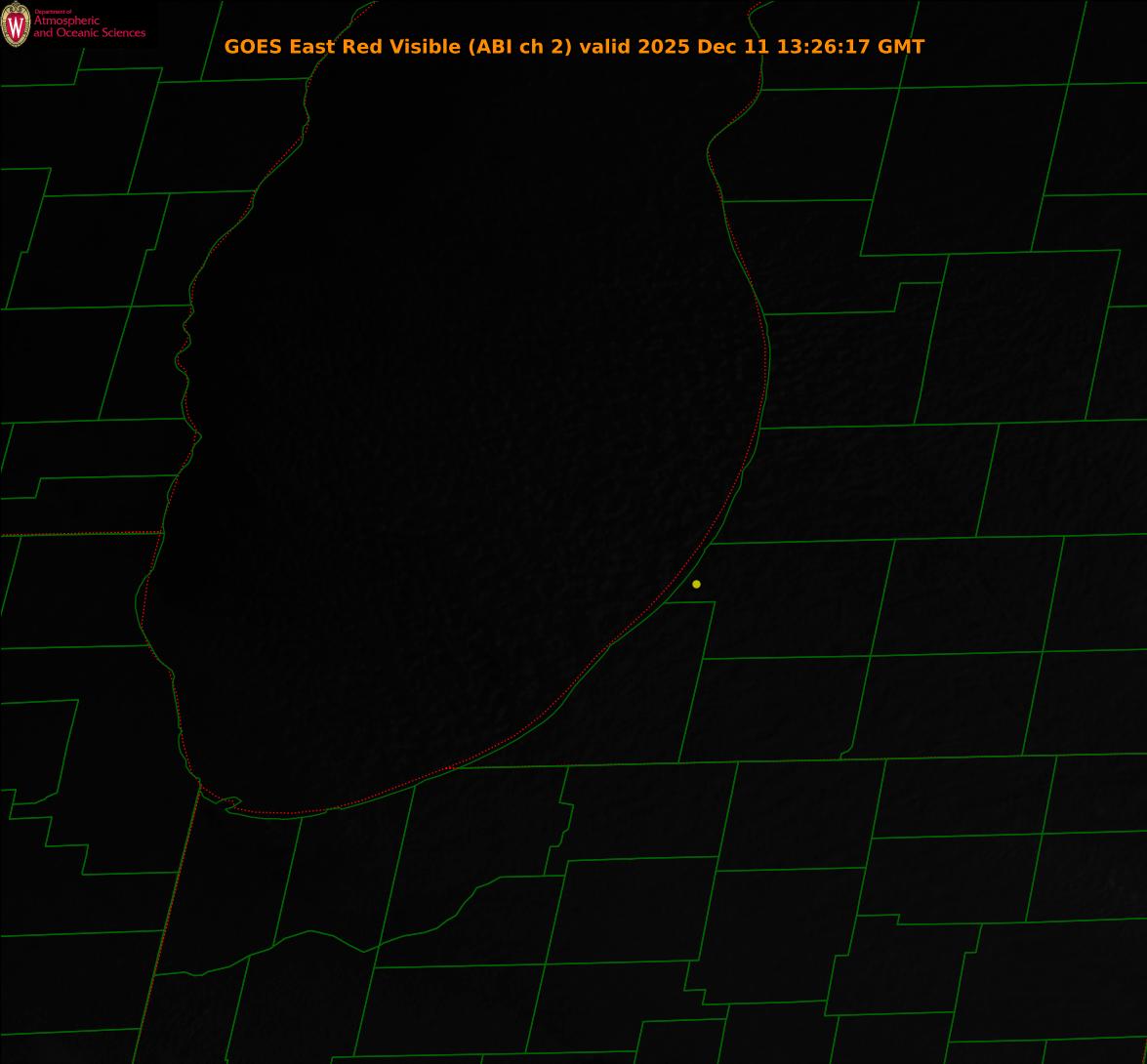Viewport: 1147px width, 1064px height.
Task: Click the small notched inlet on southern shoreline
Action: click(x=230, y=803)
